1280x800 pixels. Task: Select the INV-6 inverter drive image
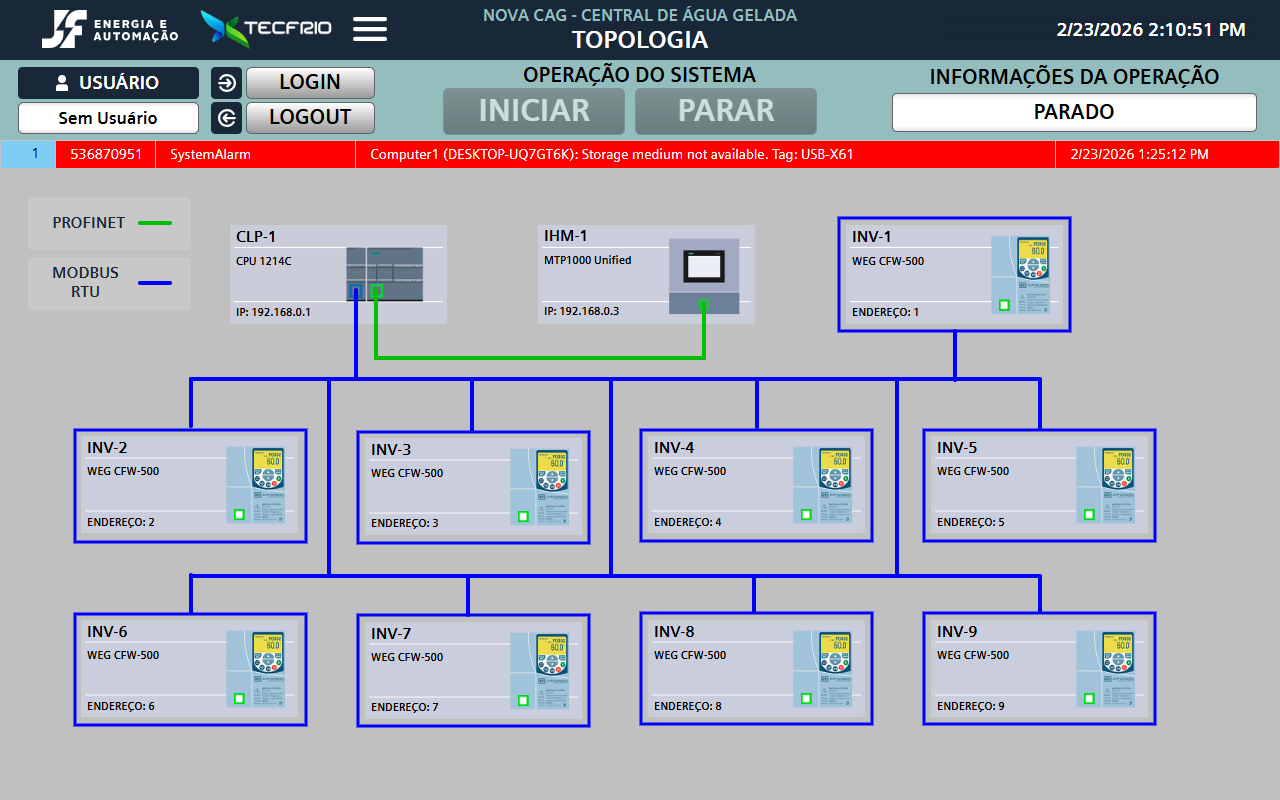(255, 669)
